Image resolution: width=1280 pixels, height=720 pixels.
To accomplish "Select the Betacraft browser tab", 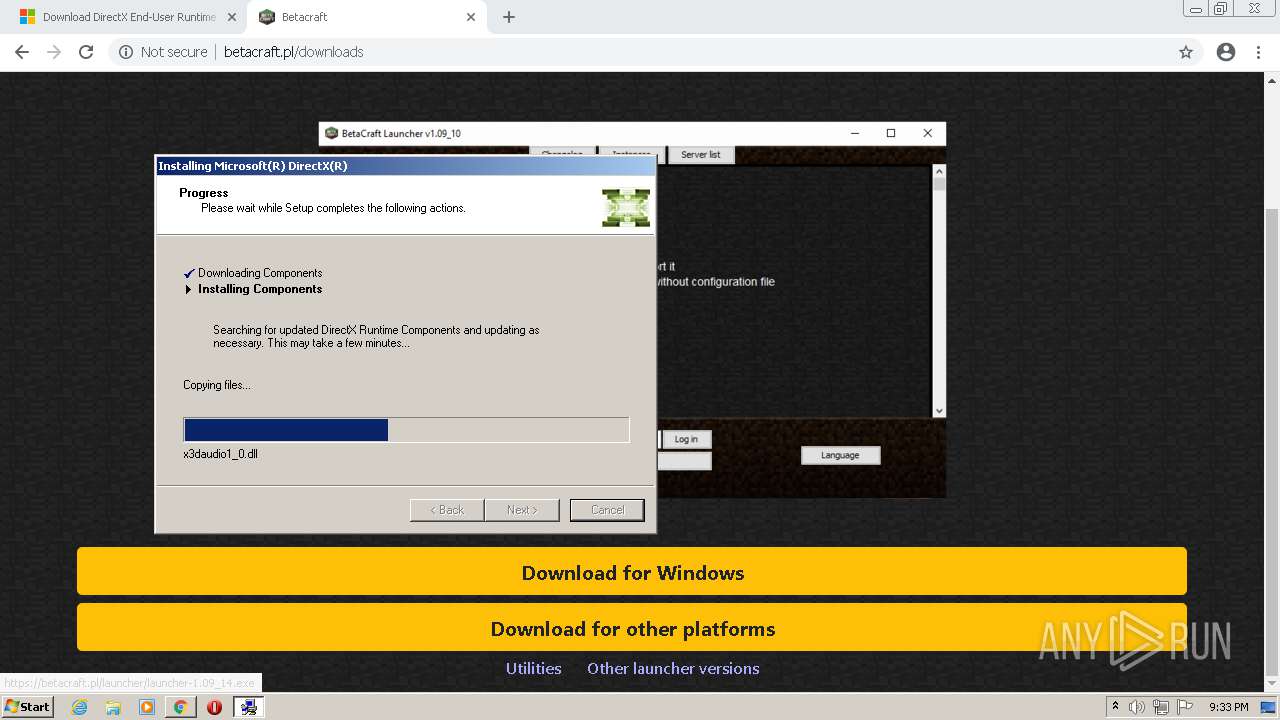I will click(365, 17).
